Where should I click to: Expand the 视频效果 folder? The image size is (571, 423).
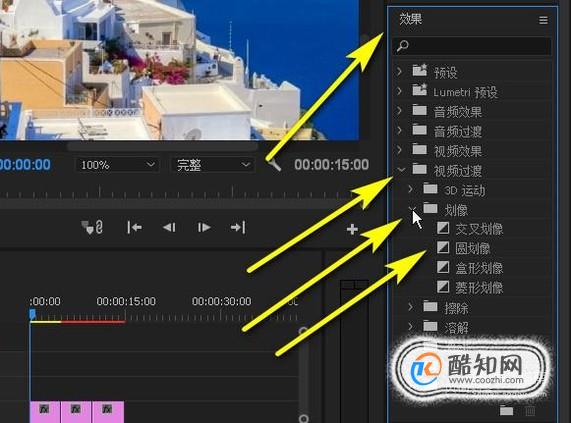[x=399, y=150]
